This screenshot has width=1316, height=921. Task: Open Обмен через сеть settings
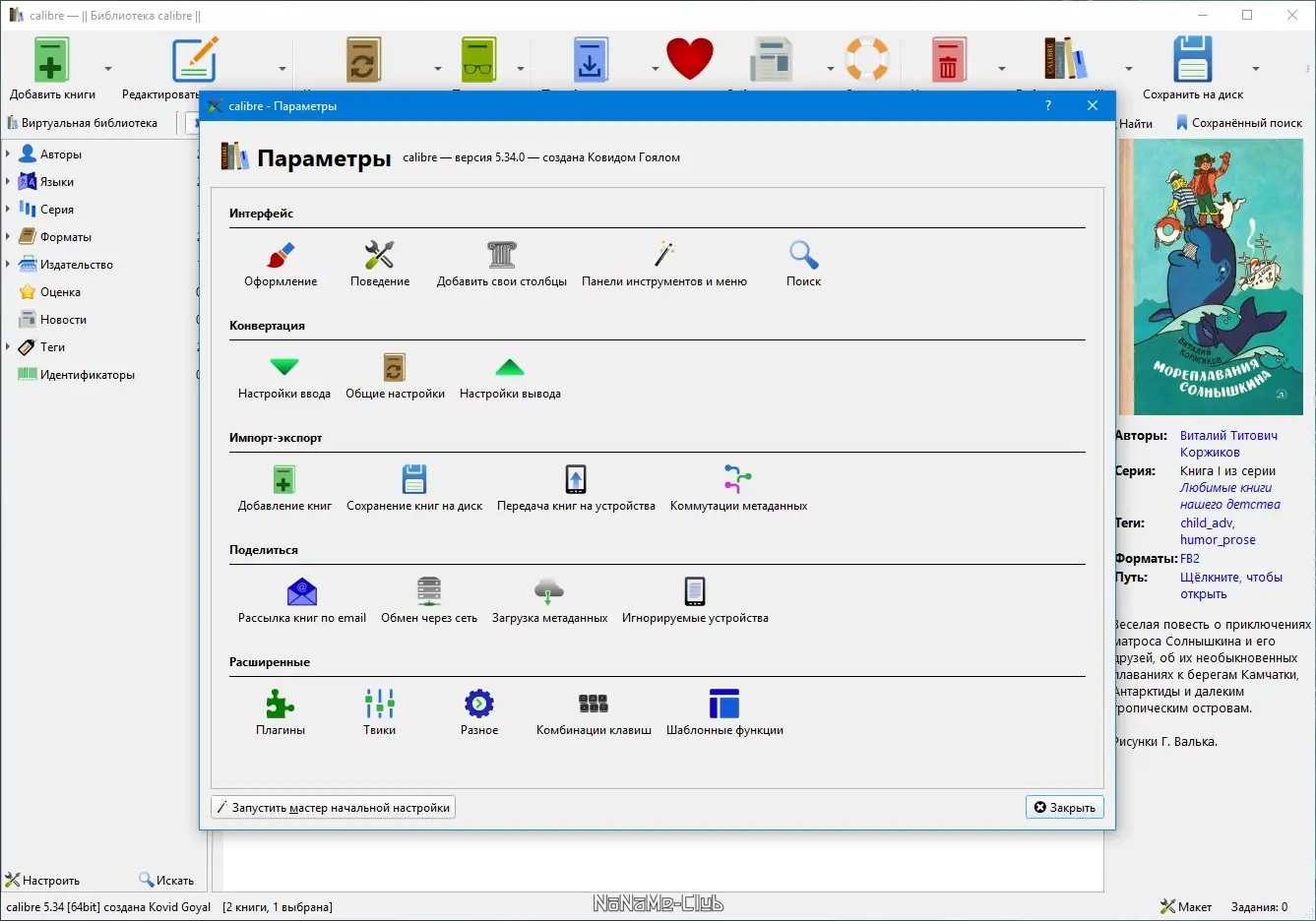[x=429, y=600]
